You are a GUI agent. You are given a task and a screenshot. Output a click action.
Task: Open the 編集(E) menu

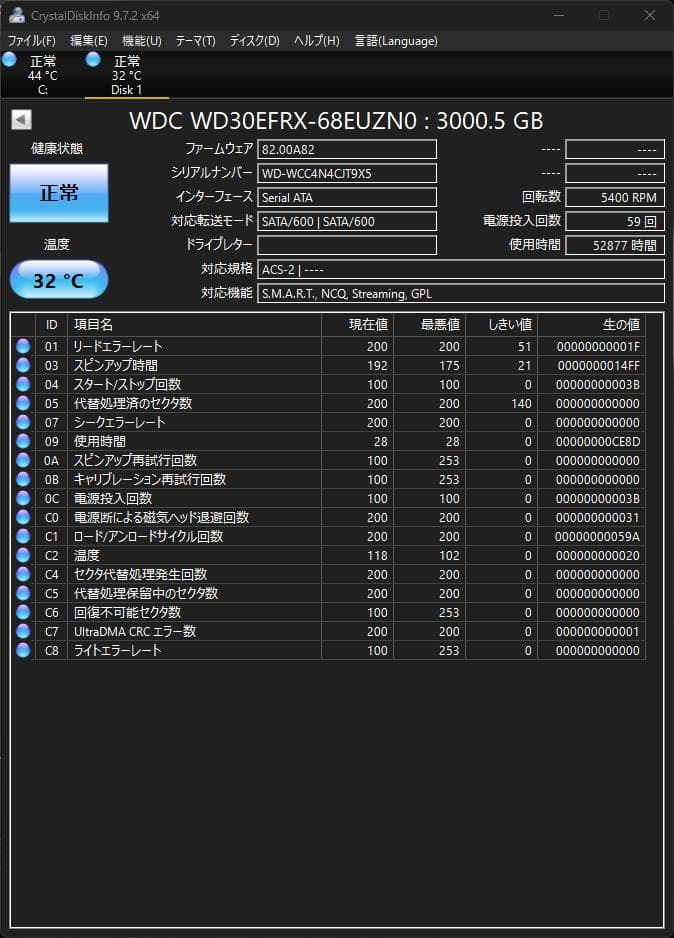point(89,41)
